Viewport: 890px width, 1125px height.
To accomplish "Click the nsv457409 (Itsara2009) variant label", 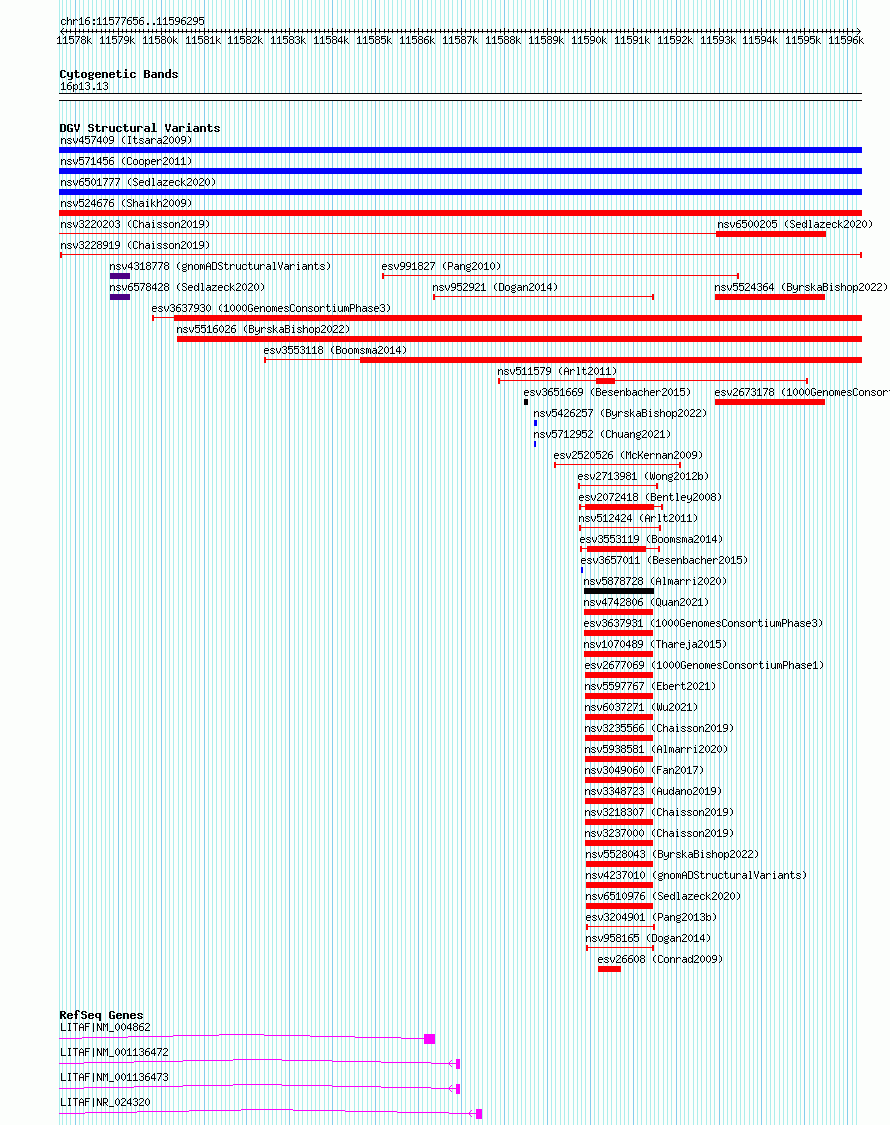I will [126, 141].
